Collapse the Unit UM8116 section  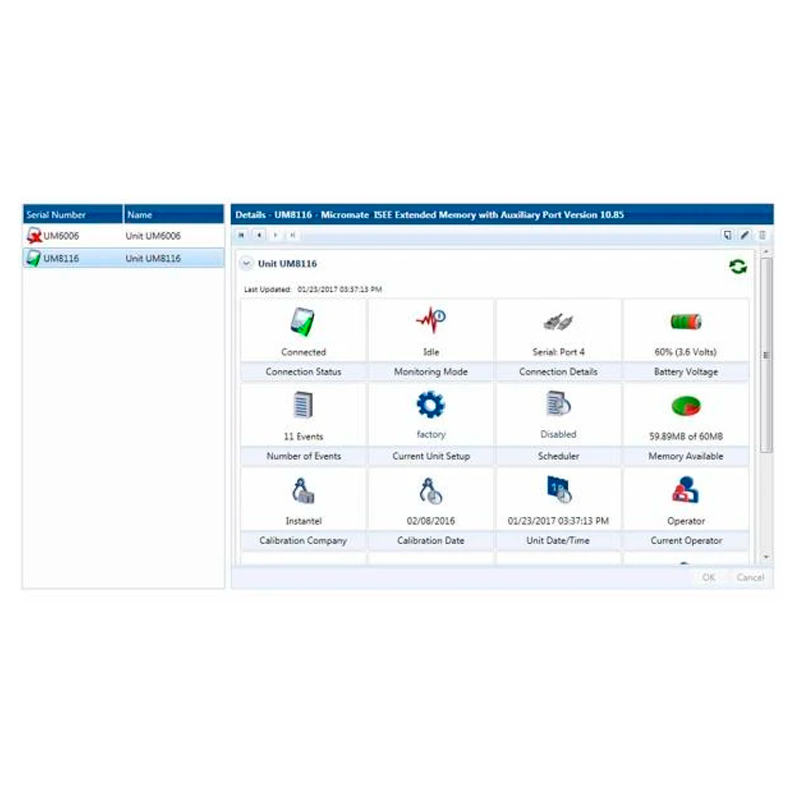(x=246, y=264)
